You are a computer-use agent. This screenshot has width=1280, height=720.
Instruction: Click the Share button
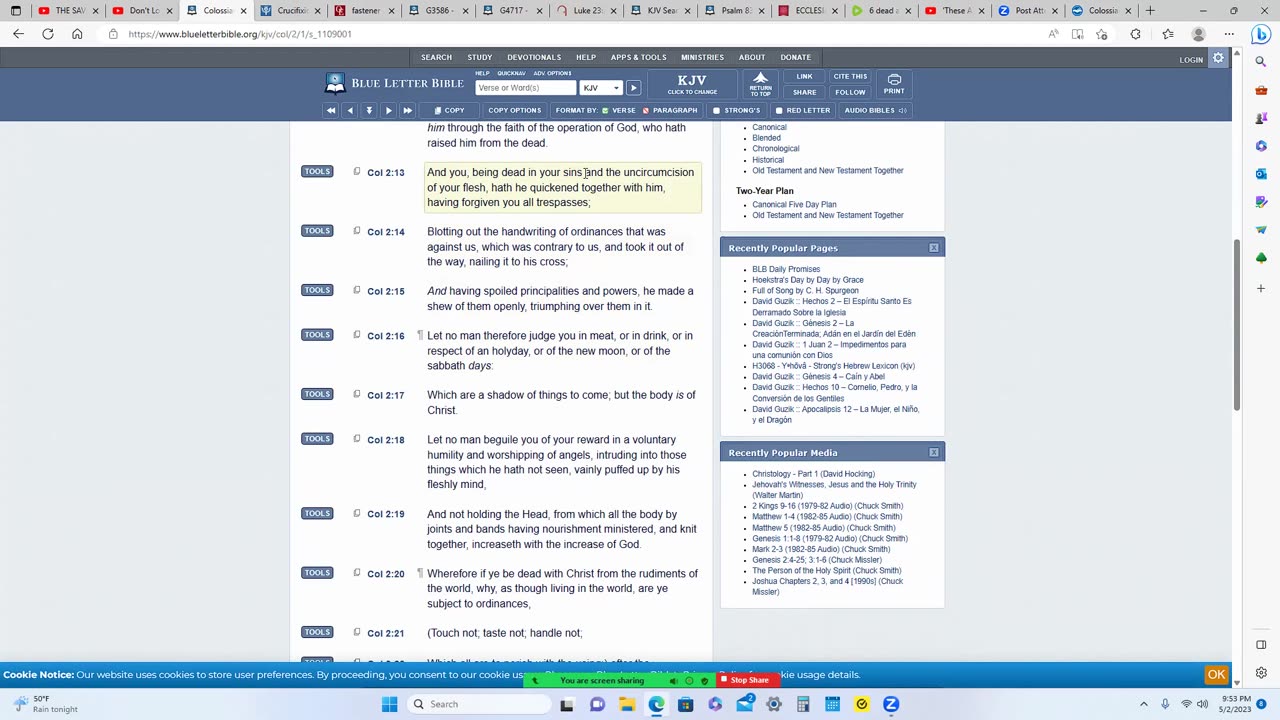point(805,92)
